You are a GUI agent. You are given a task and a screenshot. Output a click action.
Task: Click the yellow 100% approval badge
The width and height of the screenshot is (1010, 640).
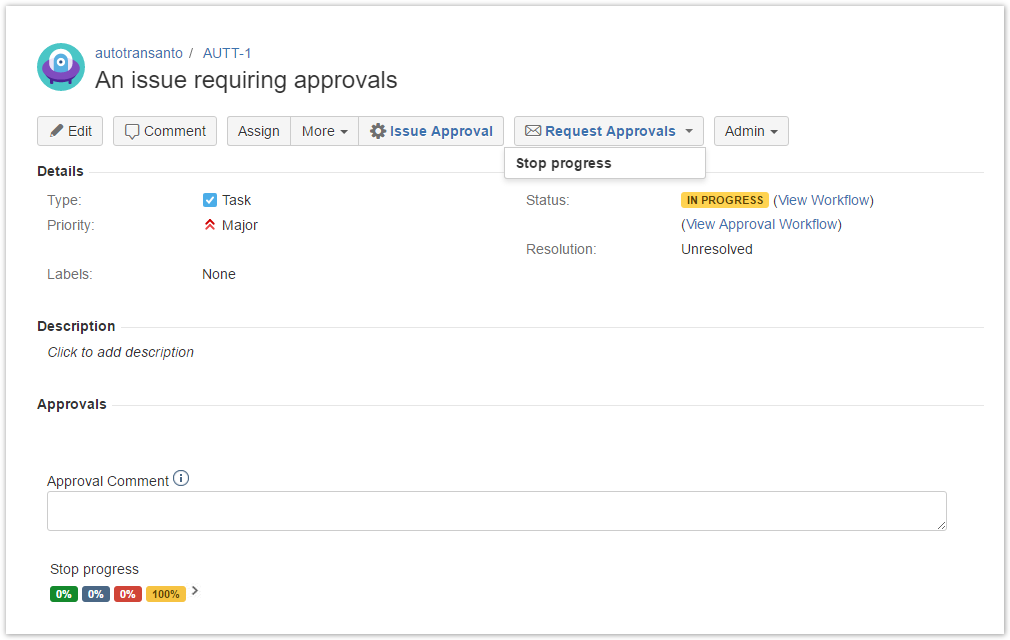coord(166,594)
